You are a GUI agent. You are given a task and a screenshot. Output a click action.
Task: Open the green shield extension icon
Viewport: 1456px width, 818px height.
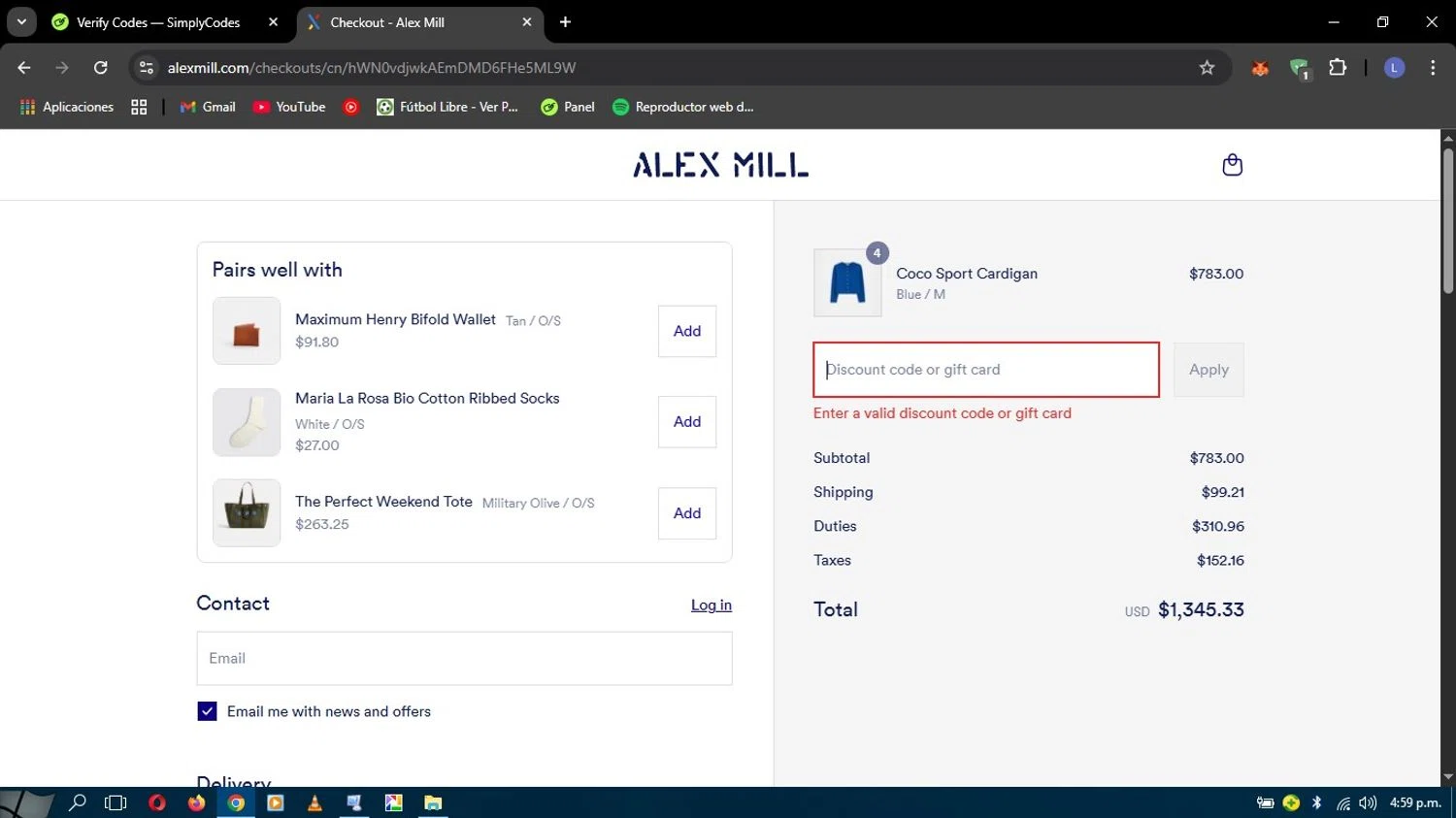(x=1299, y=68)
